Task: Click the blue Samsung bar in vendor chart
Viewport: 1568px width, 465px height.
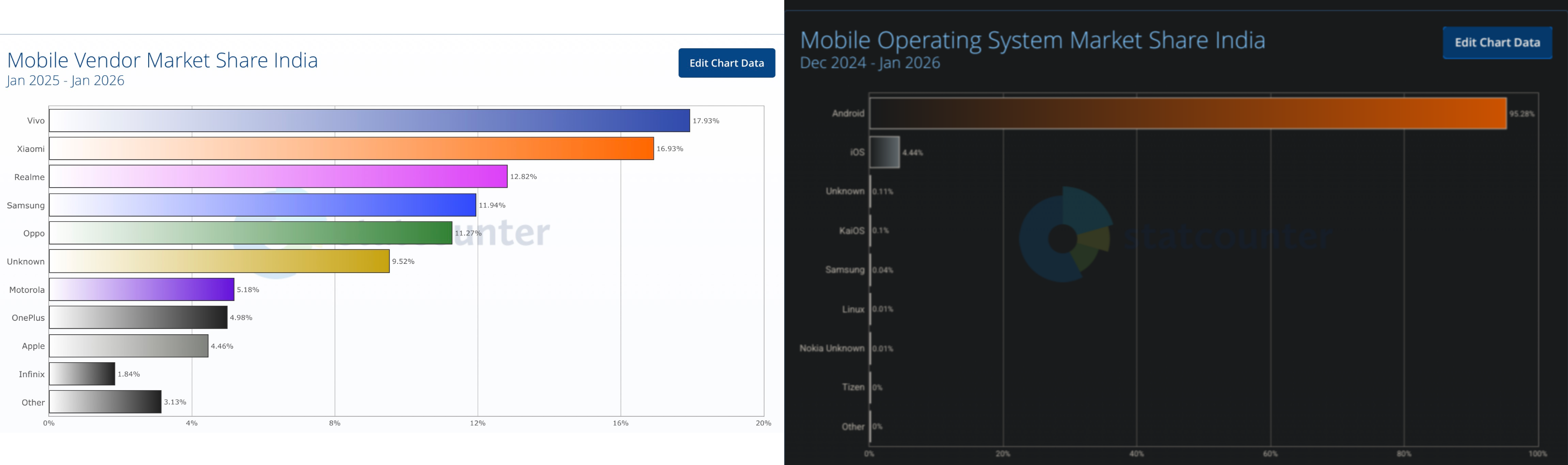Action: (263, 205)
